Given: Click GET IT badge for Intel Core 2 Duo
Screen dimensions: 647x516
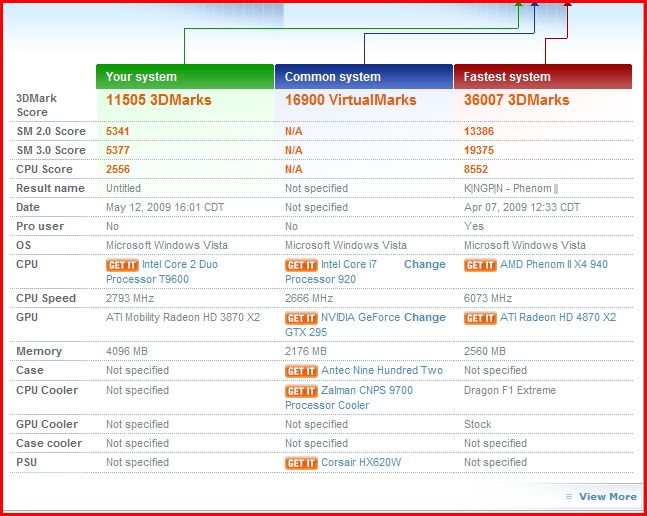Looking at the screenshot, I should tap(122, 265).
